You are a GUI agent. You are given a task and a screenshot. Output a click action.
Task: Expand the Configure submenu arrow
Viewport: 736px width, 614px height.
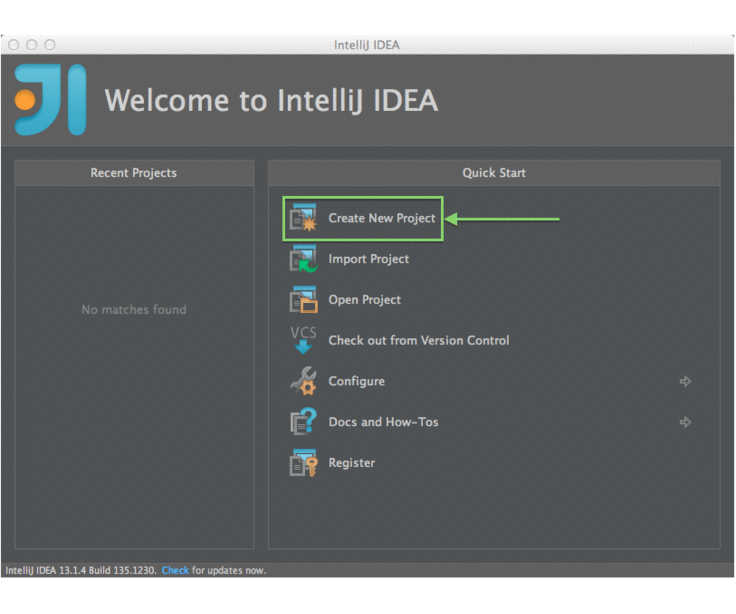pyautogui.click(x=685, y=381)
